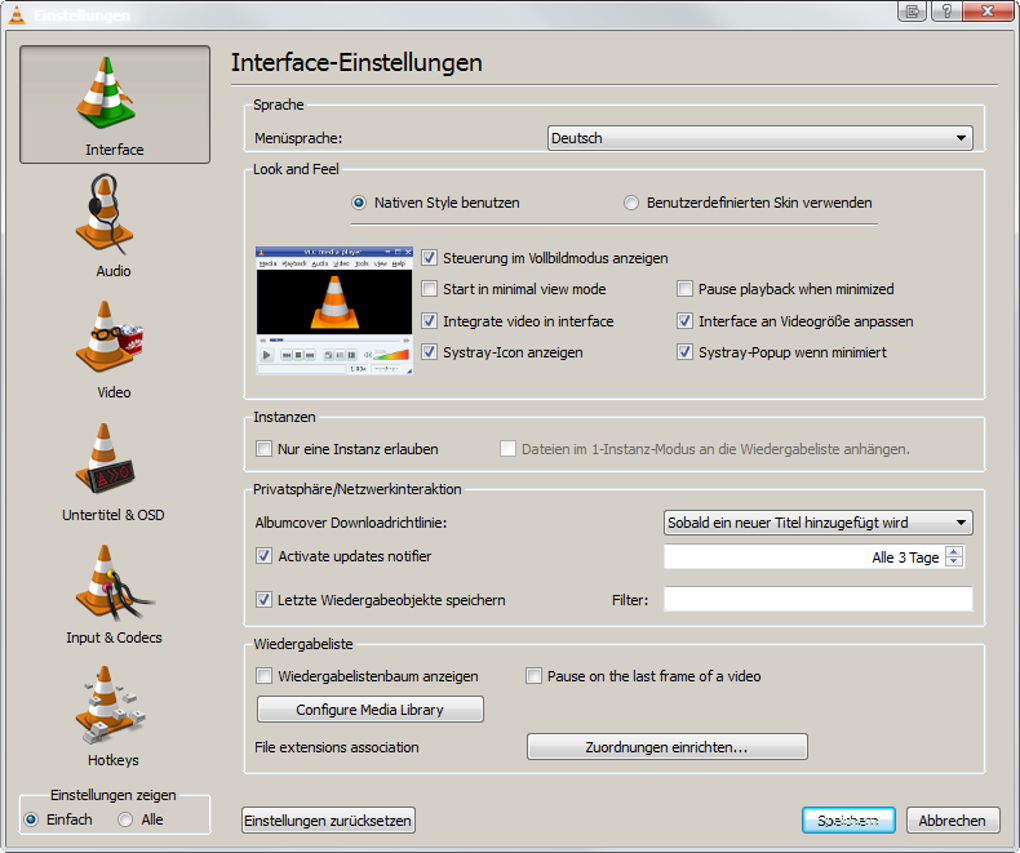Click the Interface-Einstellungen heading
The image size is (1020, 853).
click(x=356, y=62)
